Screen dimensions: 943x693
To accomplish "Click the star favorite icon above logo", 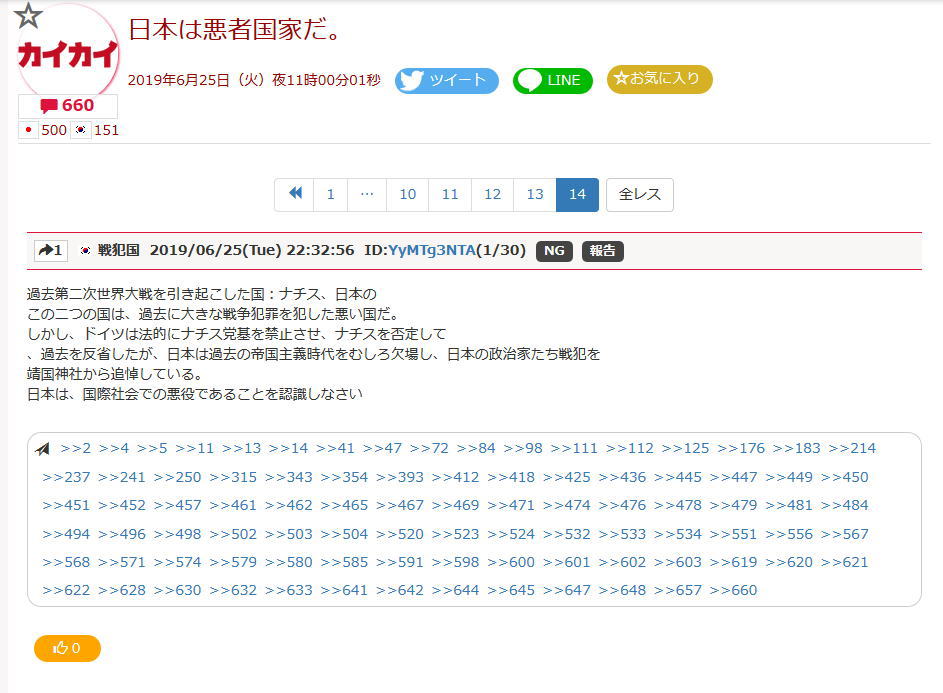I will pos(29,16).
